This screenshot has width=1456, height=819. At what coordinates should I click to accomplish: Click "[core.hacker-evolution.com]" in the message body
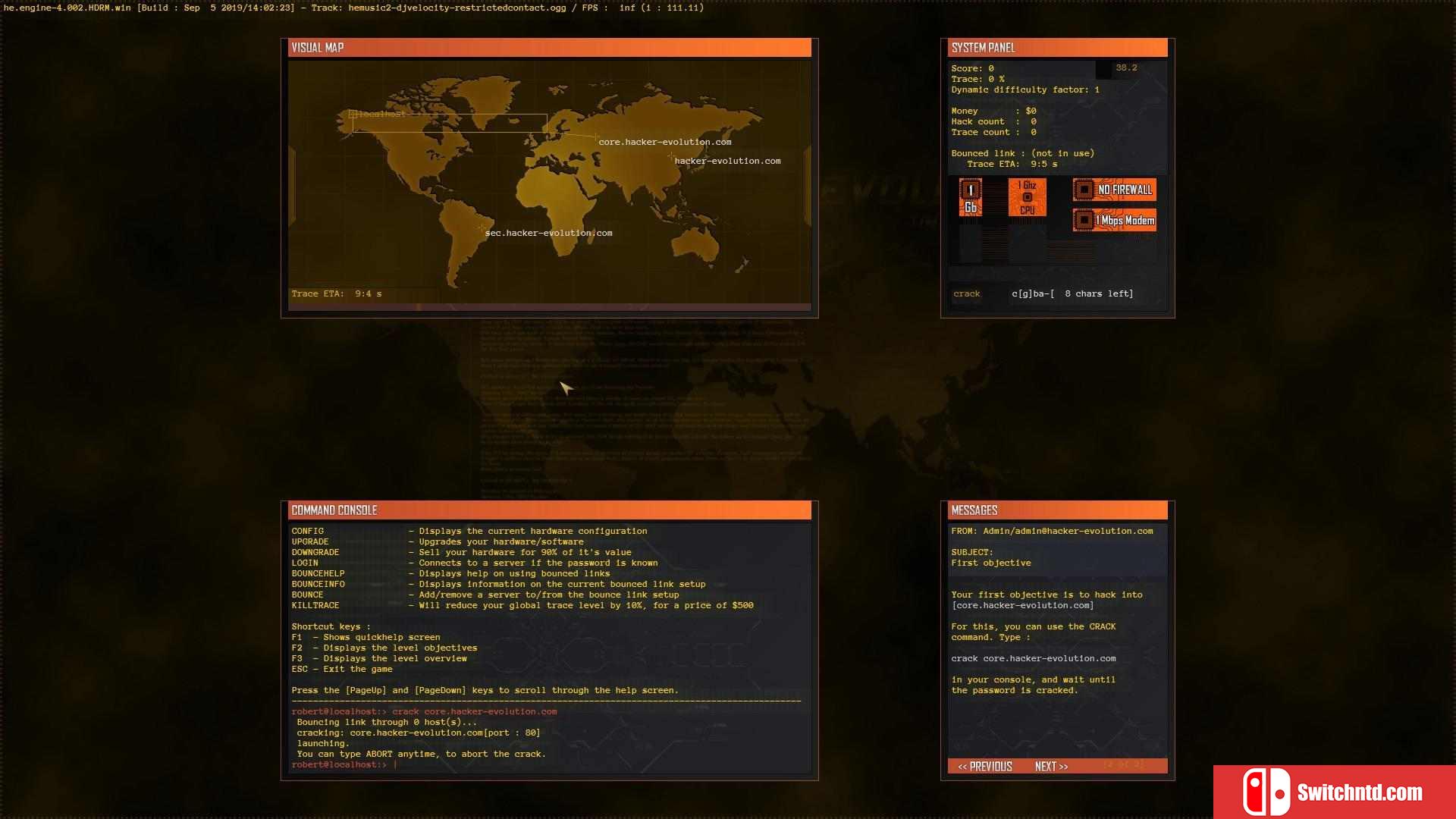(x=1022, y=605)
